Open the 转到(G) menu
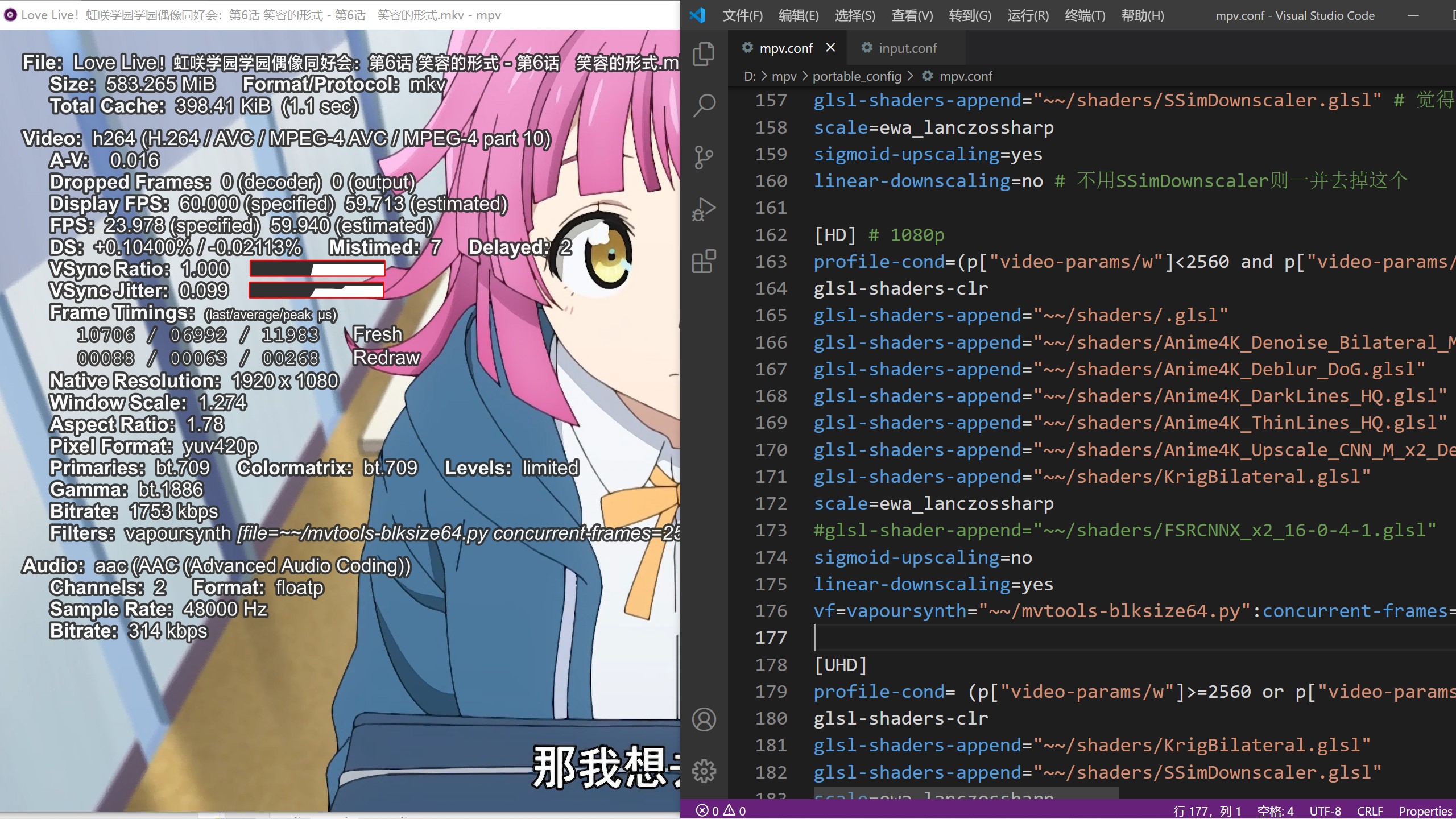1456x819 pixels. [x=970, y=15]
